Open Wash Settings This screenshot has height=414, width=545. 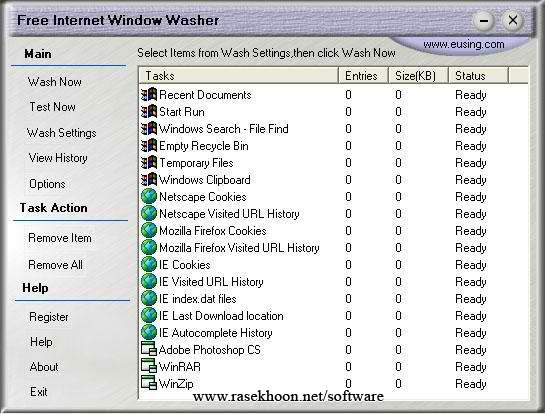62,133
